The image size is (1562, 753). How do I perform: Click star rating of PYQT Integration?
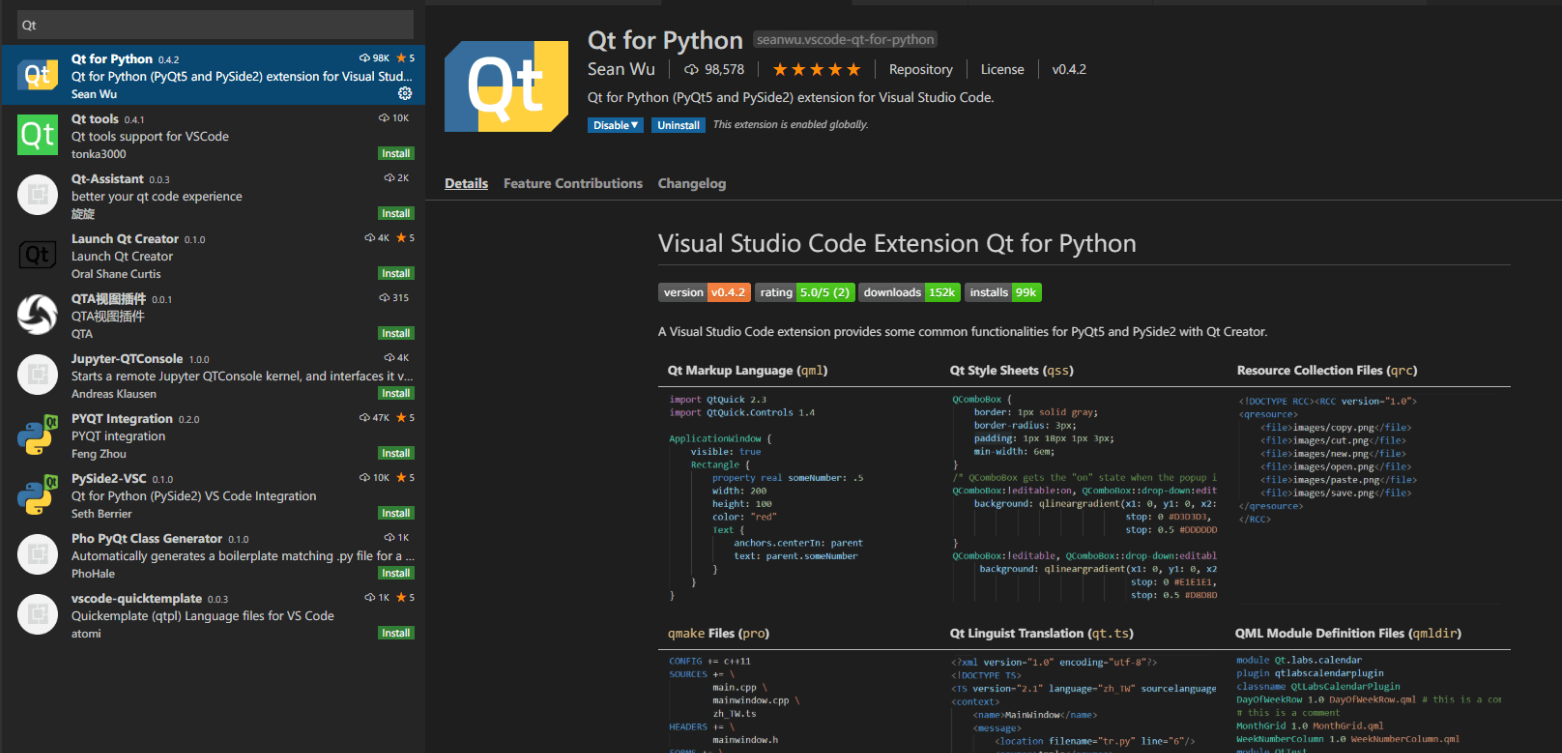[405, 418]
